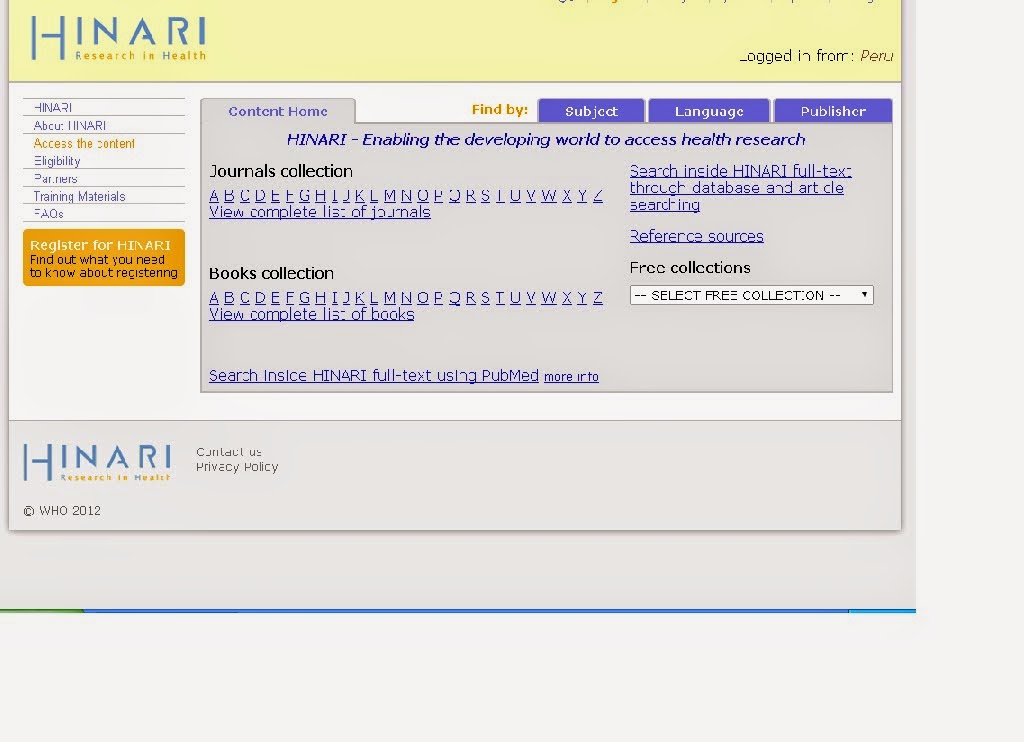The width and height of the screenshot is (1024, 742).
Task: Open the Free collections dropdown
Action: point(750,294)
